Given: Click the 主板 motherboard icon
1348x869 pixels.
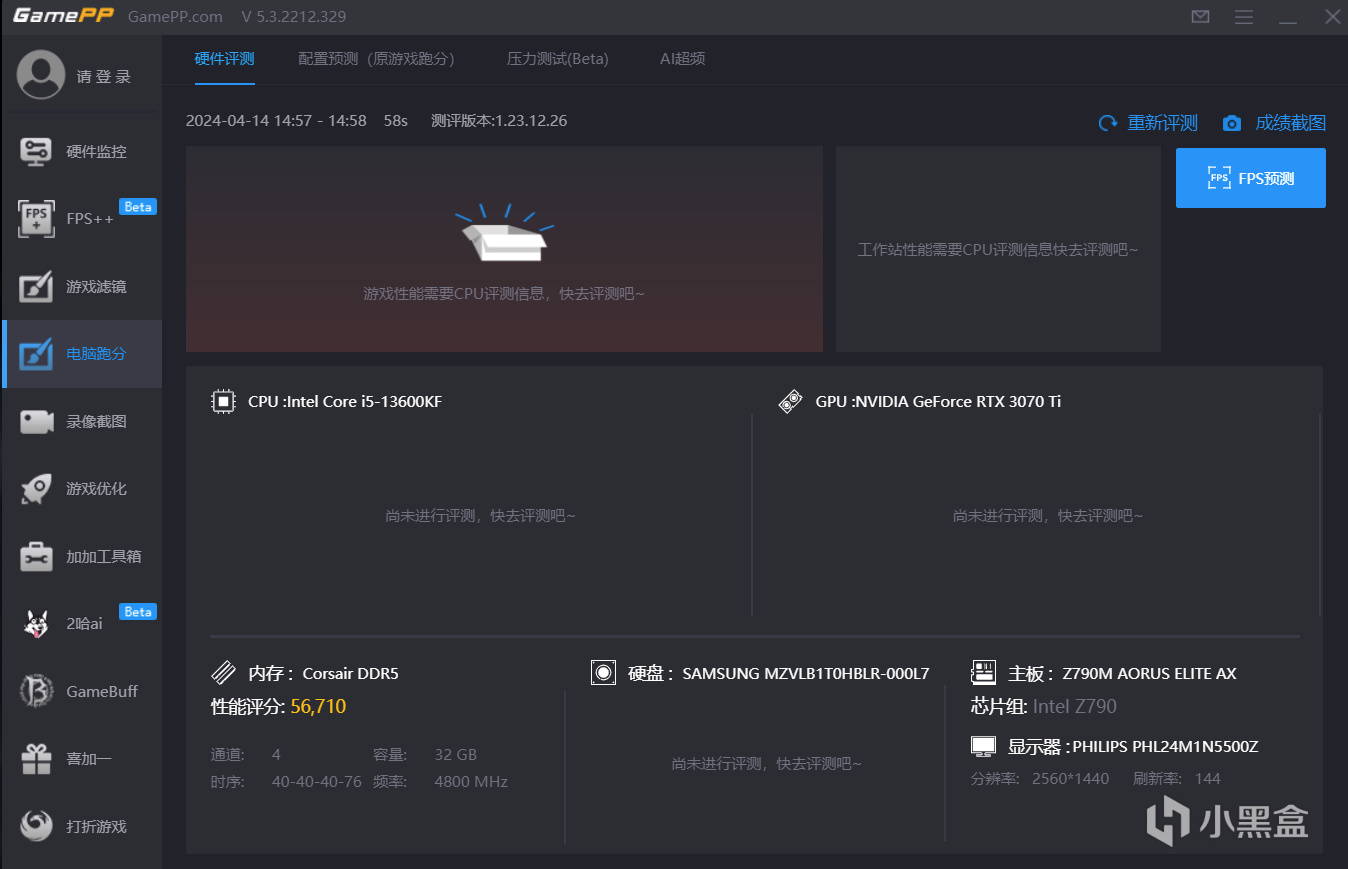Looking at the screenshot, I should tap(983, 673).
